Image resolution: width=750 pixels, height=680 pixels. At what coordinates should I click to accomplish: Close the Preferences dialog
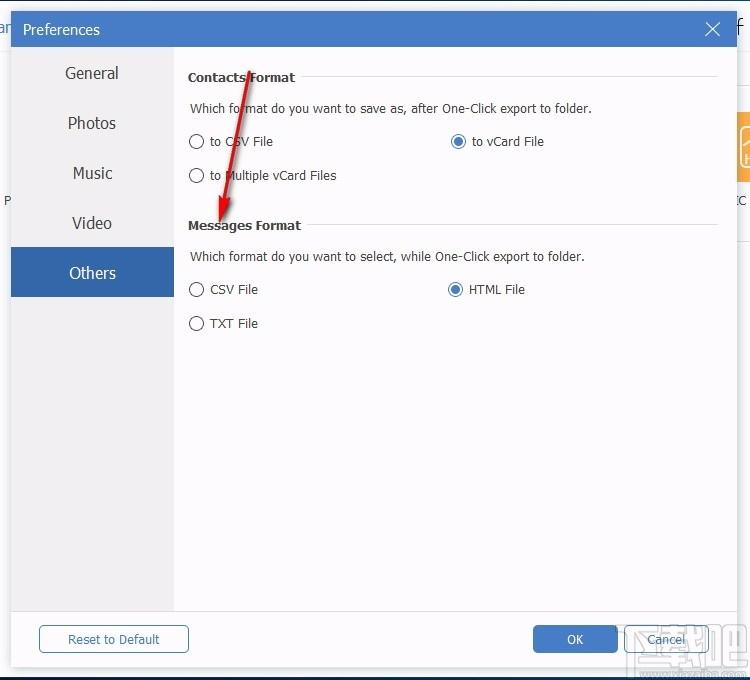click(x=712, y=30)
